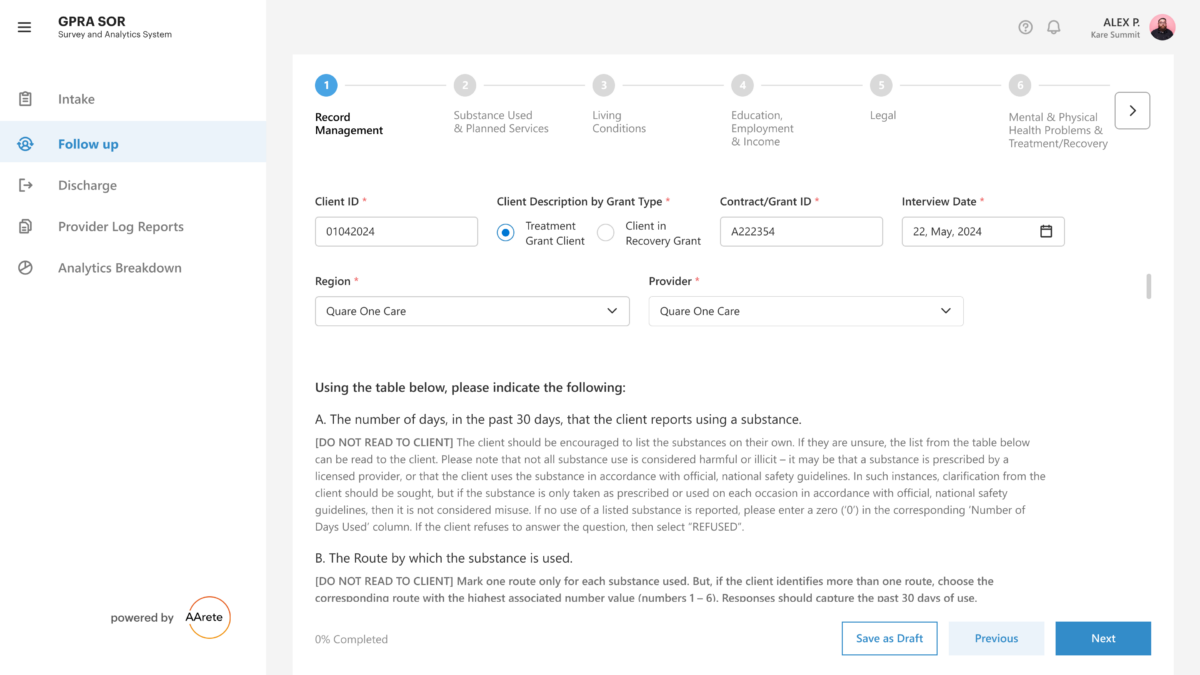The height and width of the screenshot is (675, 1200).
Task: Select step 1 Record Management progress circle
Action: (326, 85)
